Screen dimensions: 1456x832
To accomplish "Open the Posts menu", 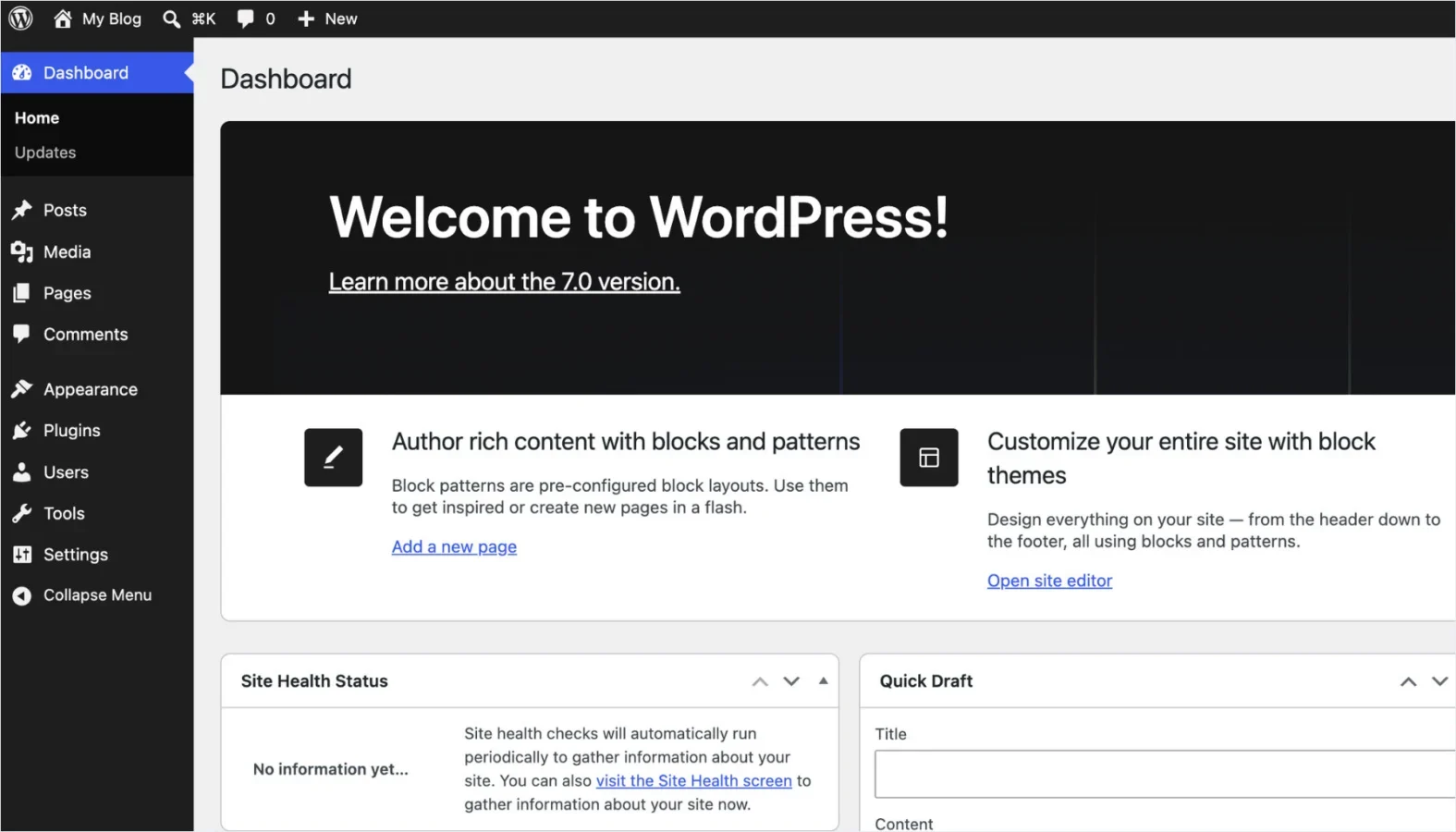I will pyautogui.click(x=65, y=211).
